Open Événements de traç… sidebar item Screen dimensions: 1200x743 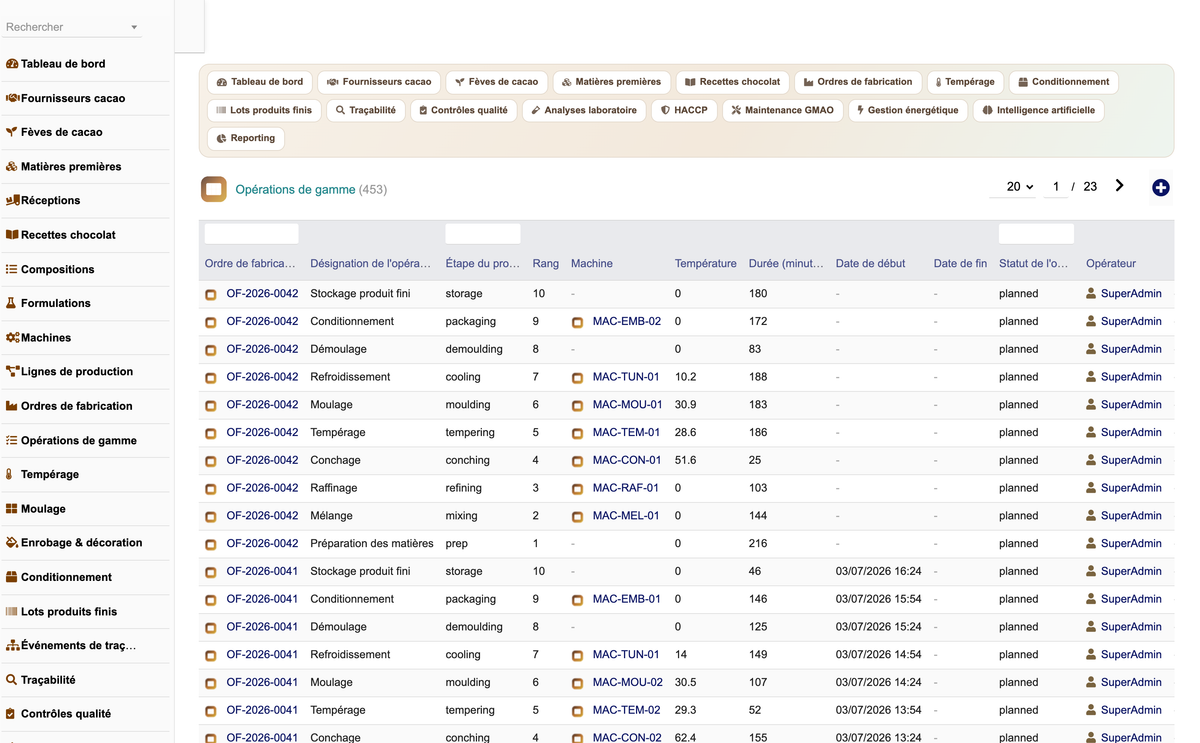[x=70, y=645]
